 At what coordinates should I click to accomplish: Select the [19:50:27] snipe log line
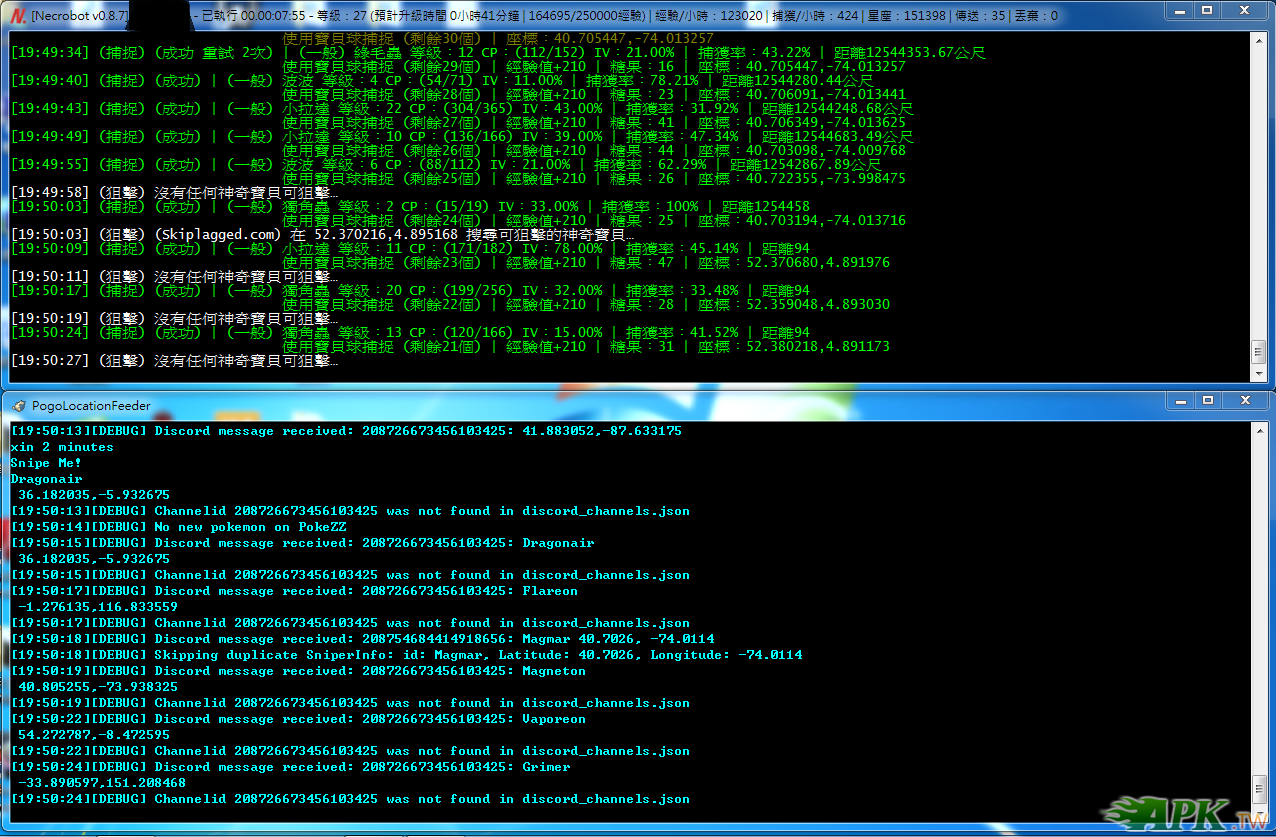174,360
